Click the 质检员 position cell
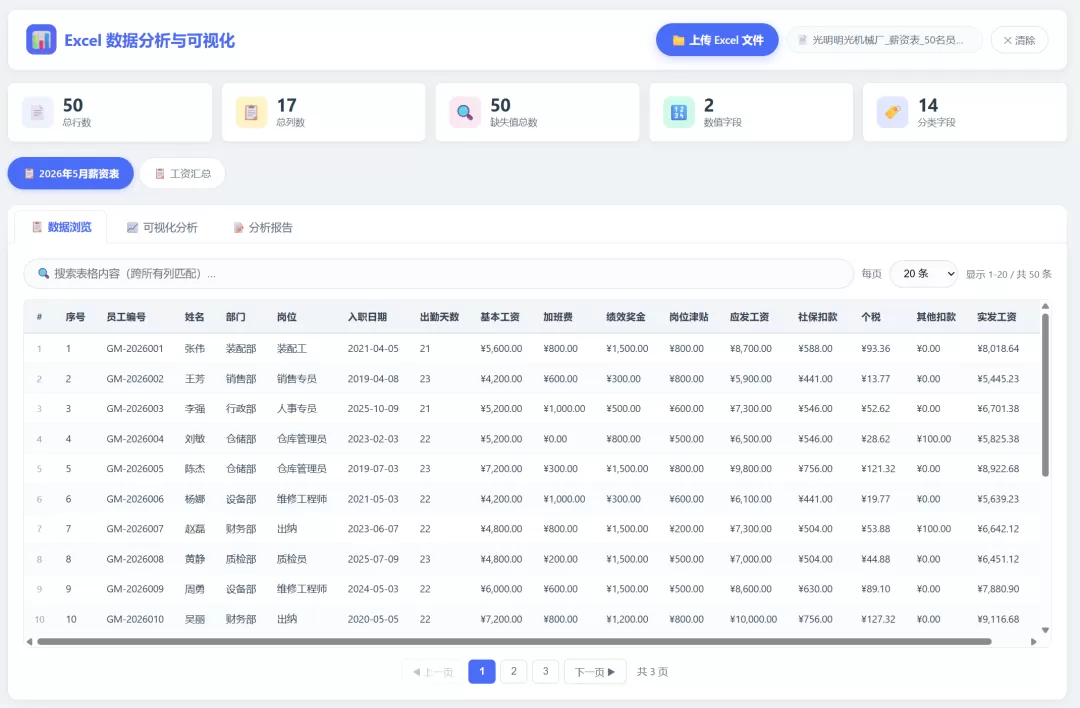1080x708 pixels. (292, 559)
